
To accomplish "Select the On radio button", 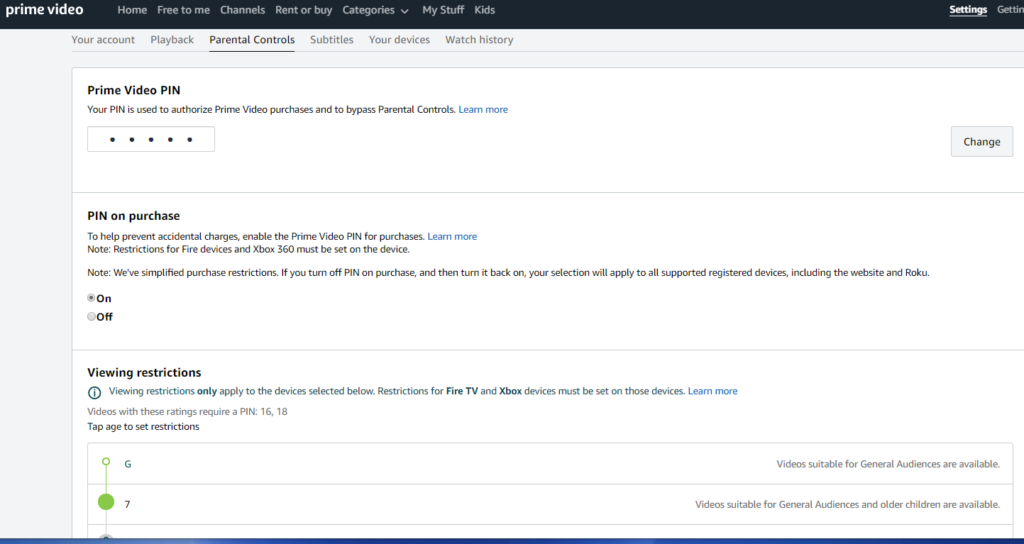I will 91,298.
